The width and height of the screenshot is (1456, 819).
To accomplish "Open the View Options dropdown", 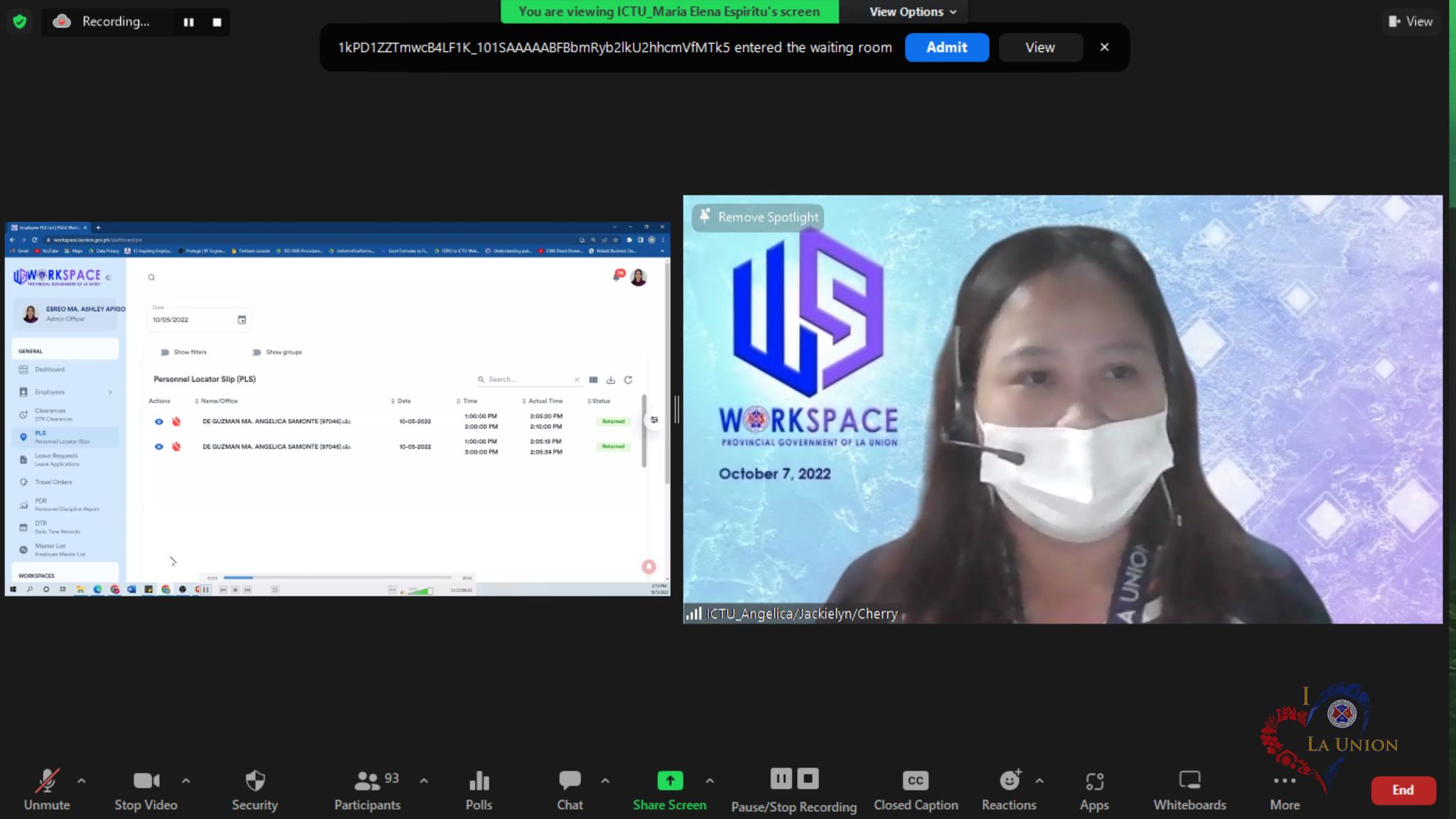I will pos(912,11).
